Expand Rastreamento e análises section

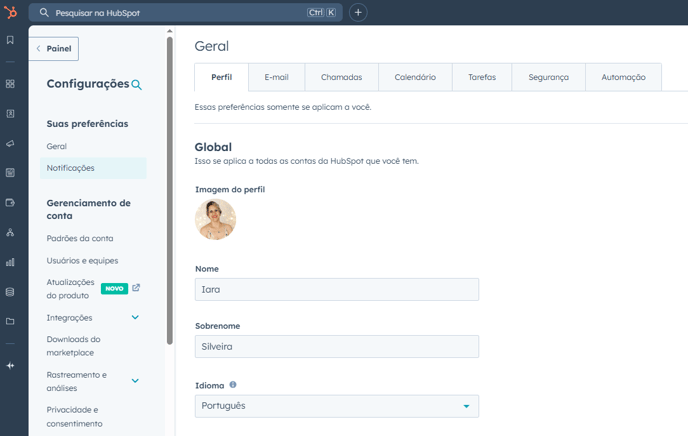[x=135, y=381]
